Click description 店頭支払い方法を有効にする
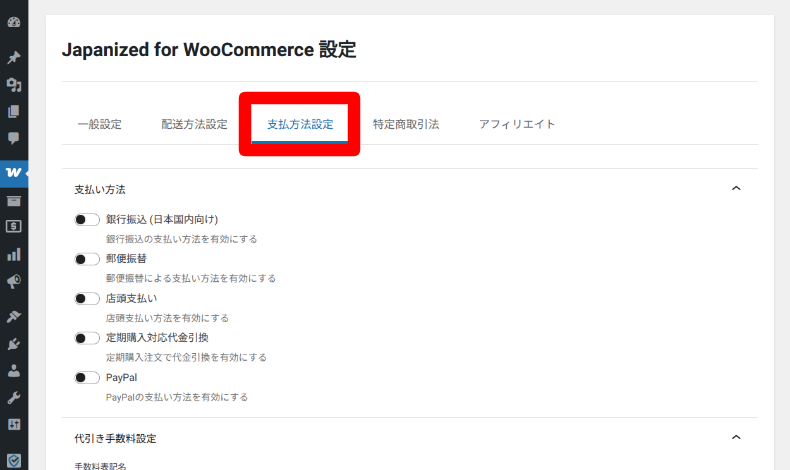This screenshot has height=470, width=790. (x=167, y=318)
